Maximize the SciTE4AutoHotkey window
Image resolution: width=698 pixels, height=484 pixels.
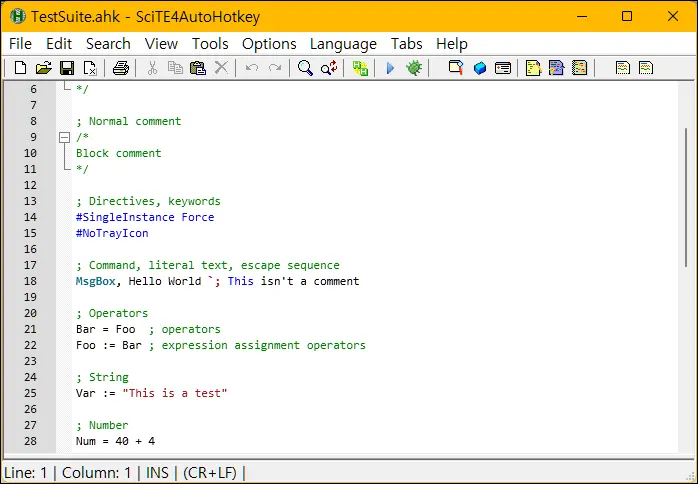pos(627,16)
